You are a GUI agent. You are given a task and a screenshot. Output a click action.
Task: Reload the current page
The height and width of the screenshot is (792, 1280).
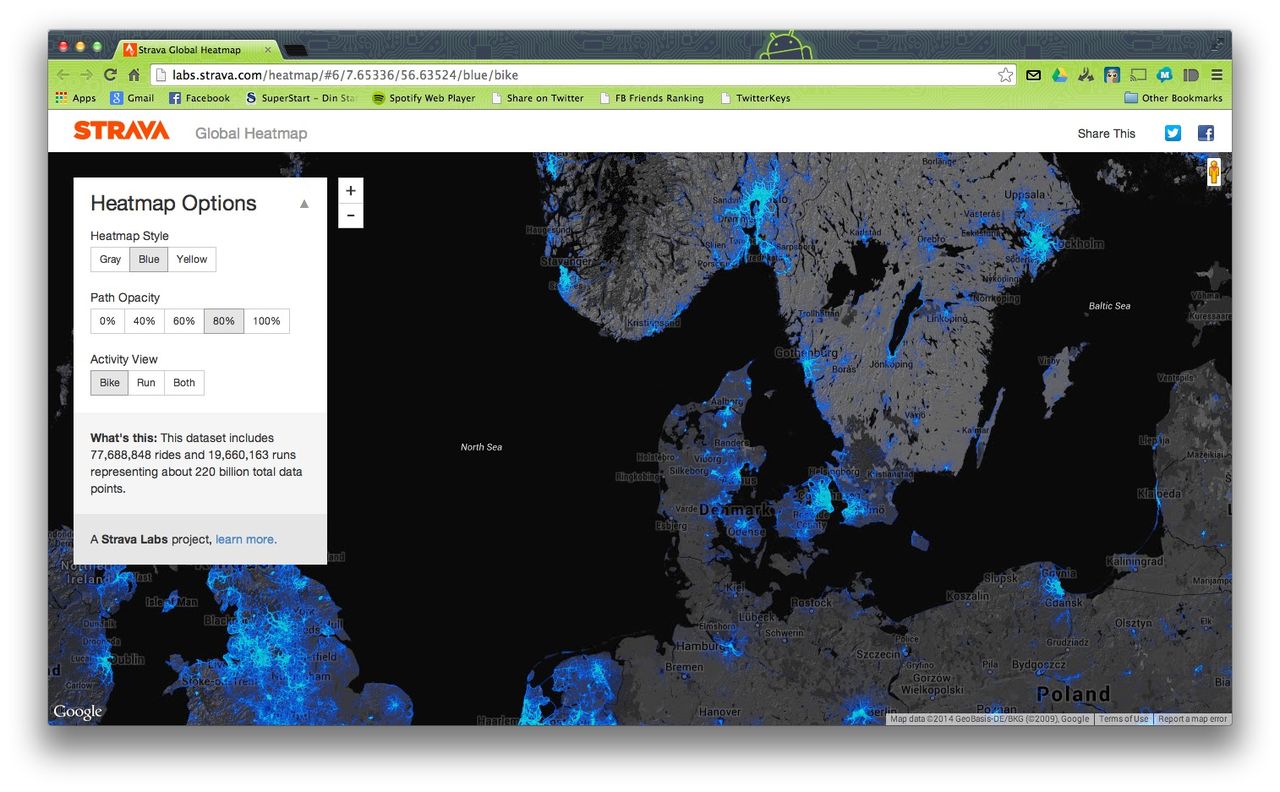click(x=110, y=75)
